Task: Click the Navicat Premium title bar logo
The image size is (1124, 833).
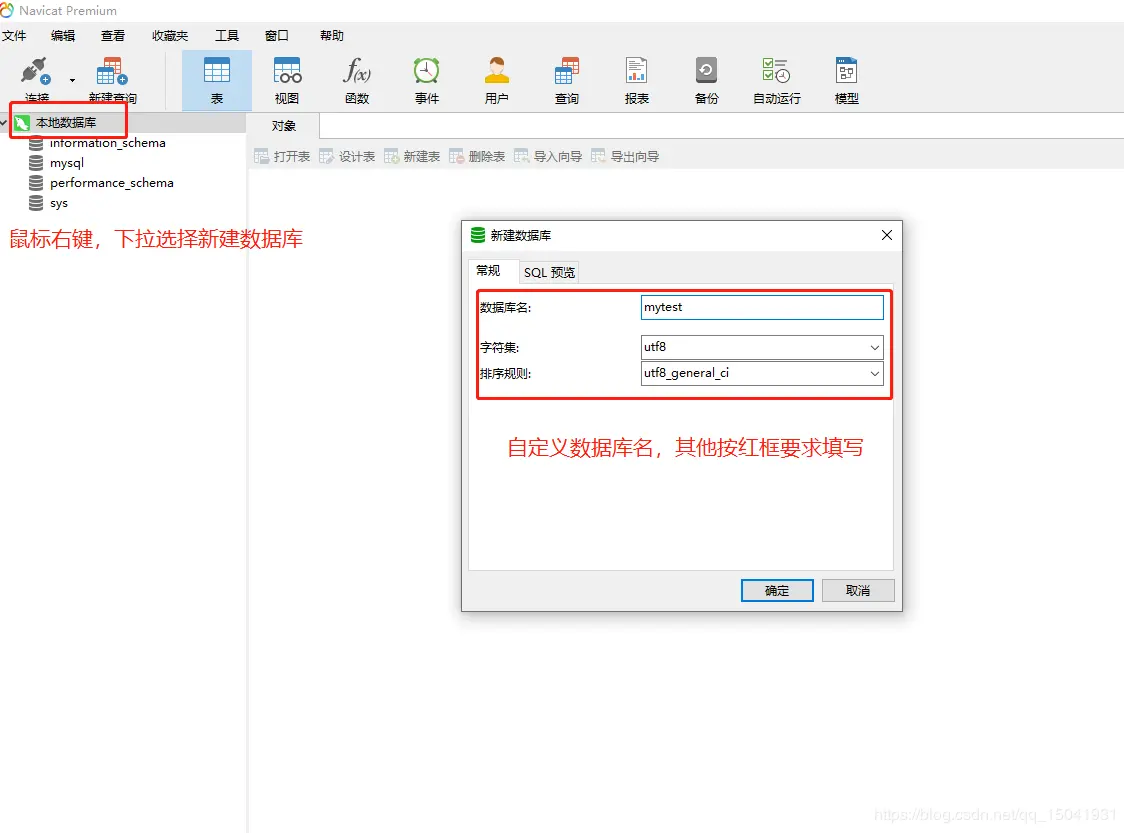Action: coord(6,10)
